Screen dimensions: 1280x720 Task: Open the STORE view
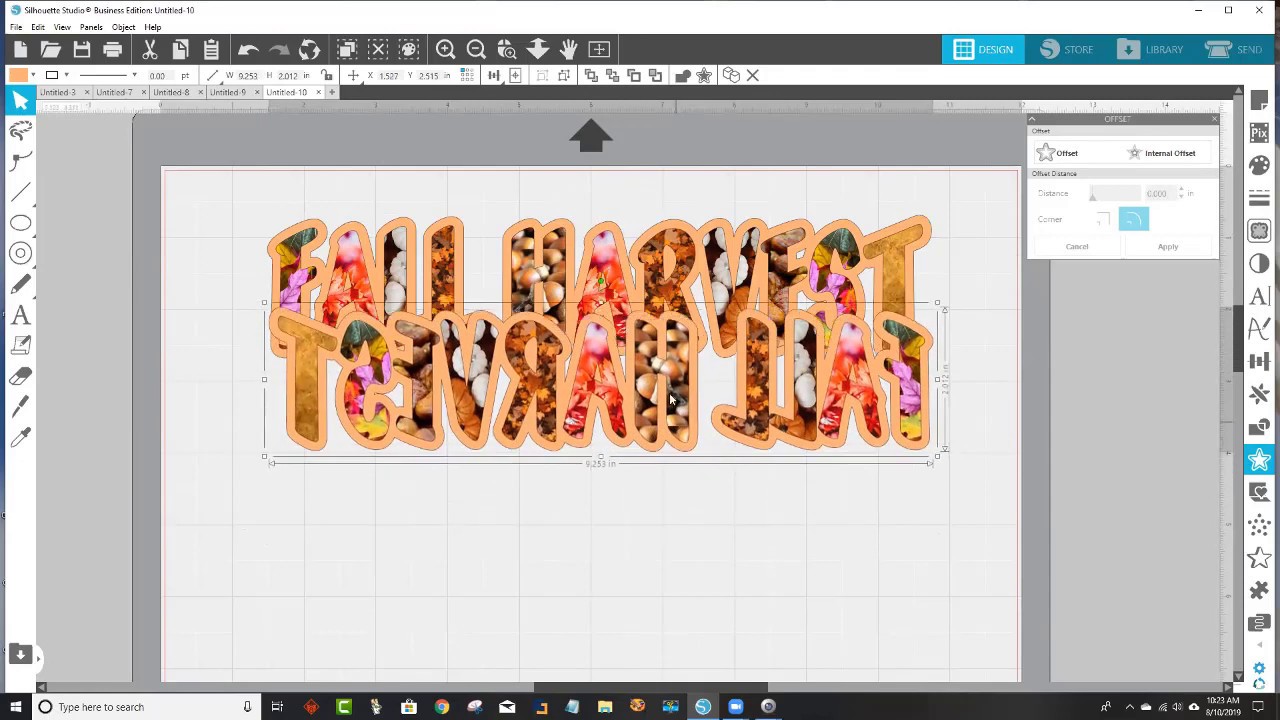point(1067,49)
